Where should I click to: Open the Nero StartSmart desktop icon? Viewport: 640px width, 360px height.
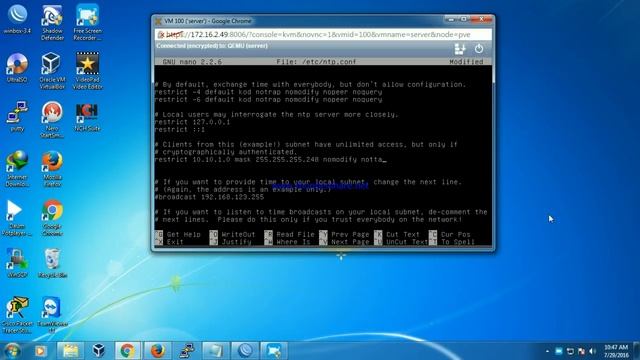[x=52, y=120]
